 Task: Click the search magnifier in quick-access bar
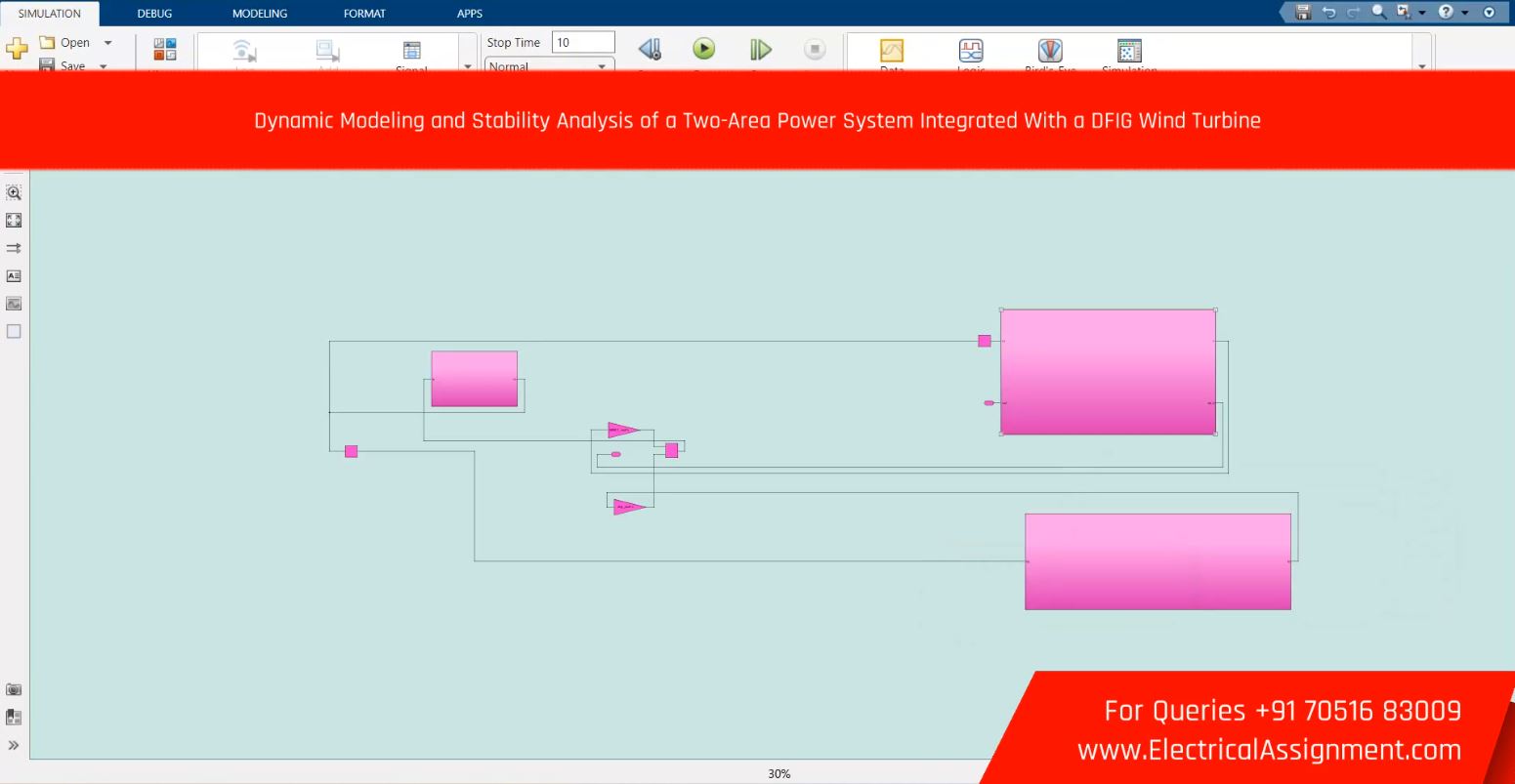coord(1378,12)
